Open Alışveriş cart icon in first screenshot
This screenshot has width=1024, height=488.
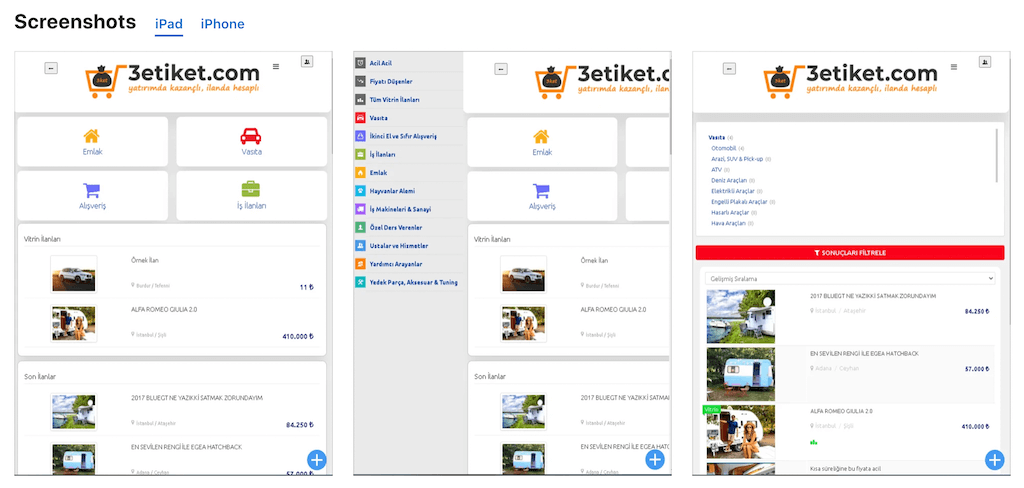(x=91, y=191)
